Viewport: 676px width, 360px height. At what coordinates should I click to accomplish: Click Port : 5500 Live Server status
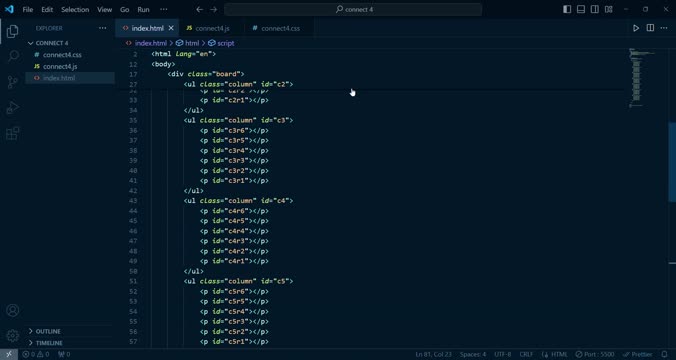(x=595, y=354)
